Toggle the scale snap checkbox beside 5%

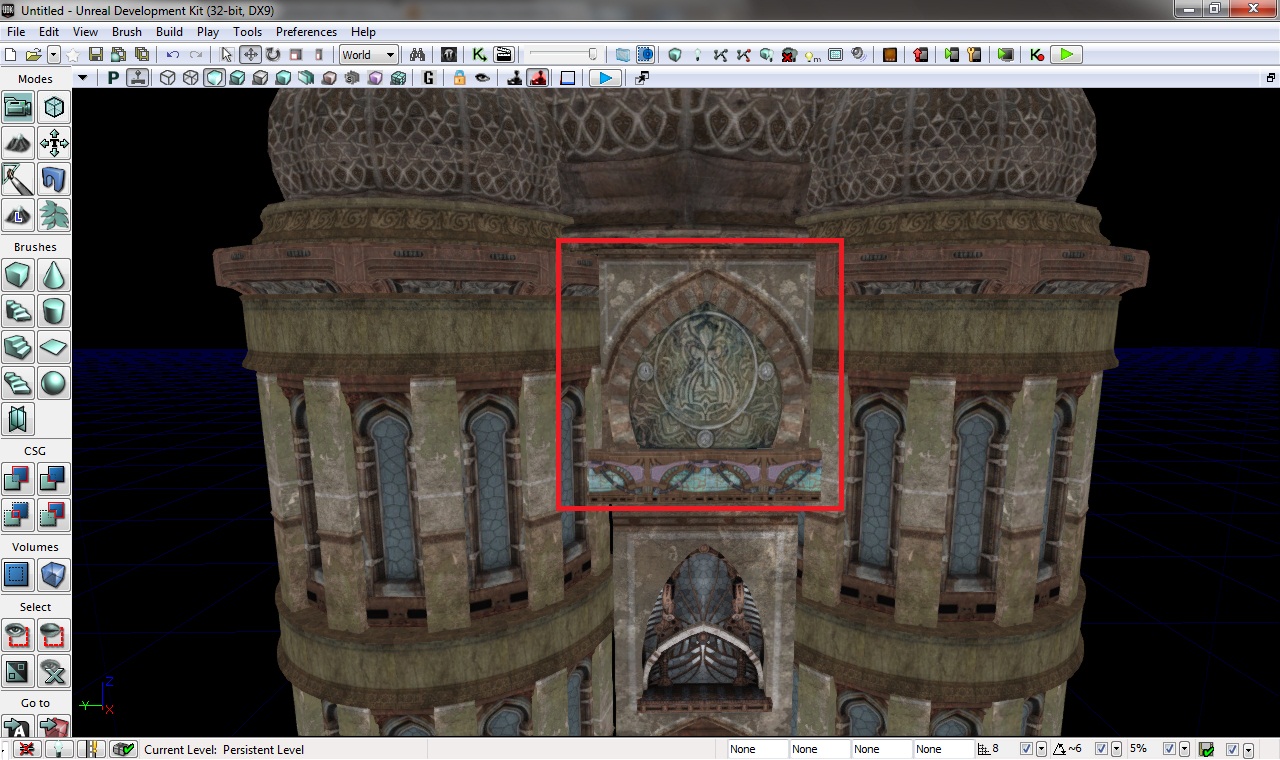[1169, 749]
